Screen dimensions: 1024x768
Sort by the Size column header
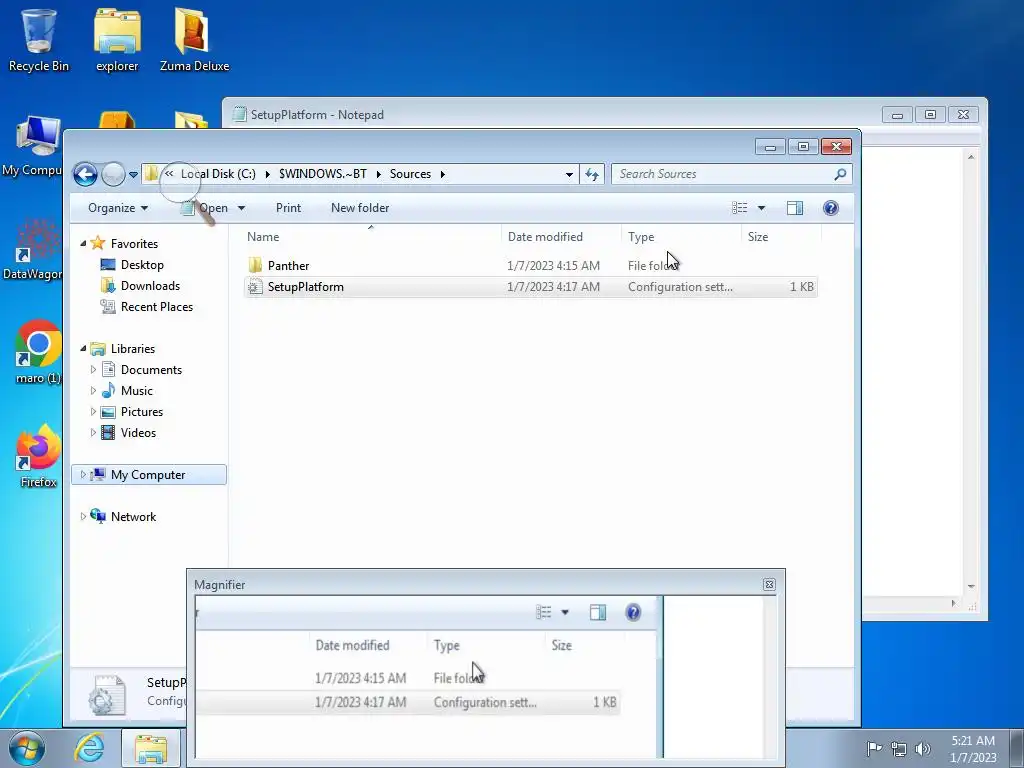coord(780,236)
